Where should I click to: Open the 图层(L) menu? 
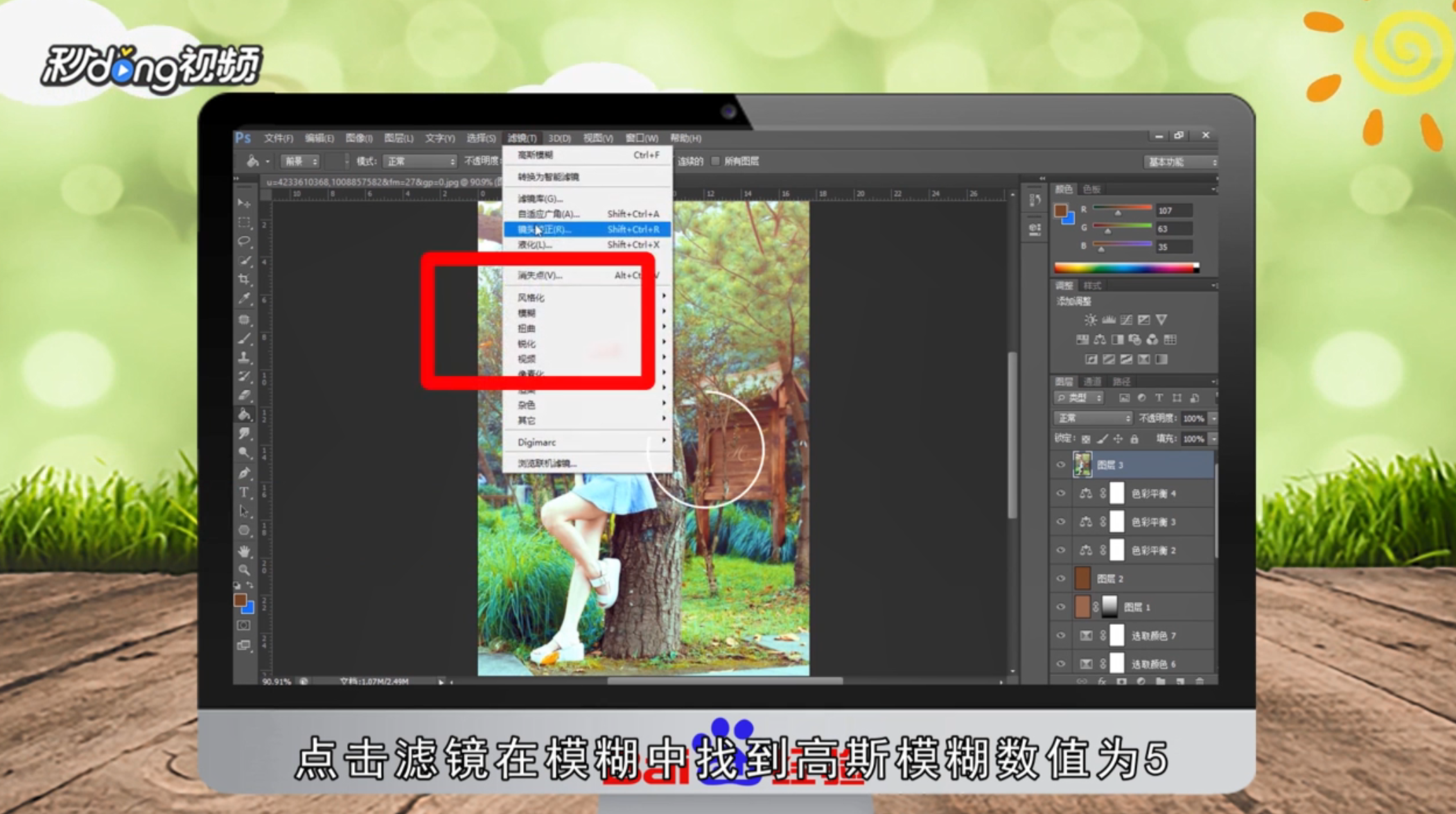[398, 138]
